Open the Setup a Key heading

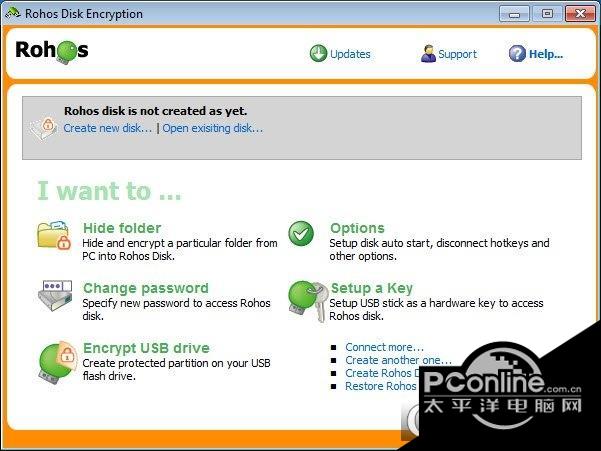[372, 288]
